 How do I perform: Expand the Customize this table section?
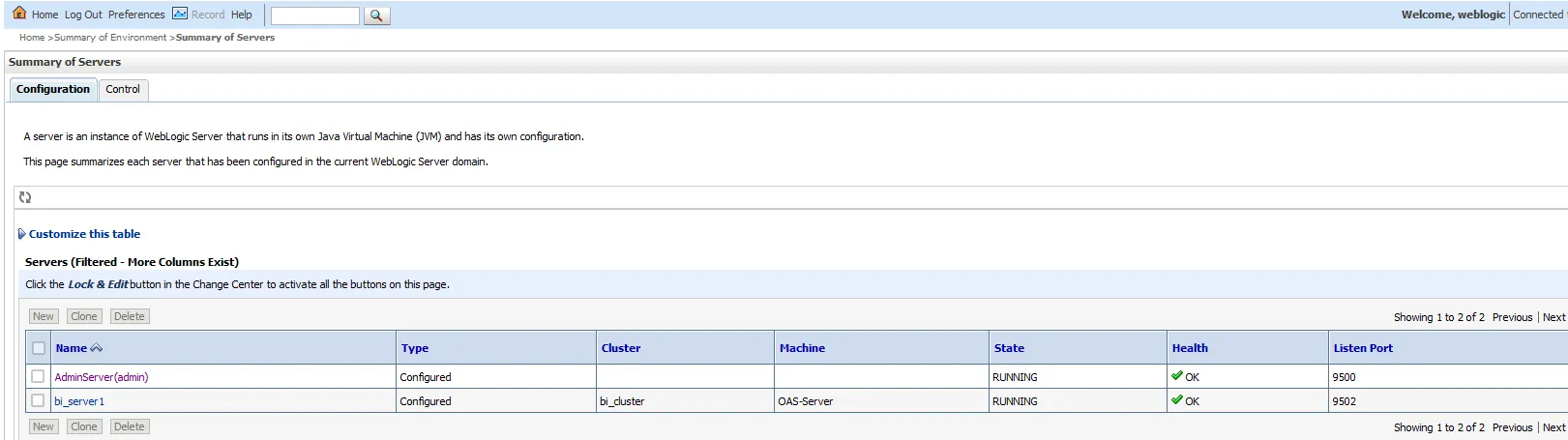pos(83,234)
